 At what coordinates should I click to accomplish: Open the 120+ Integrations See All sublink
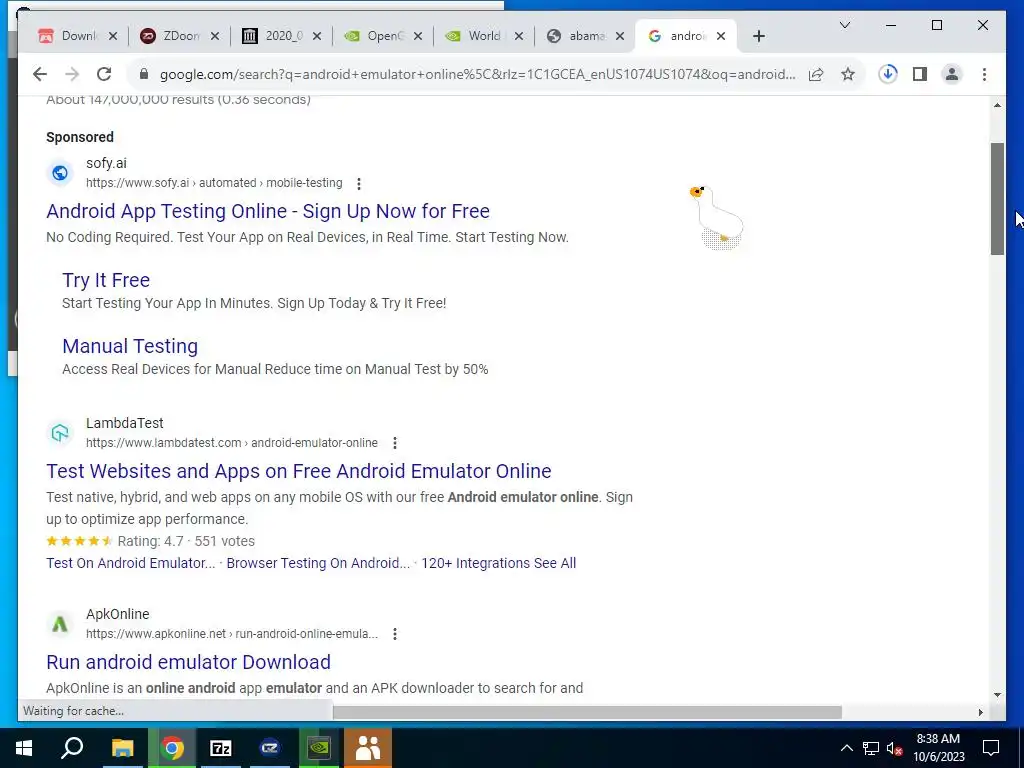click(498, 563)
